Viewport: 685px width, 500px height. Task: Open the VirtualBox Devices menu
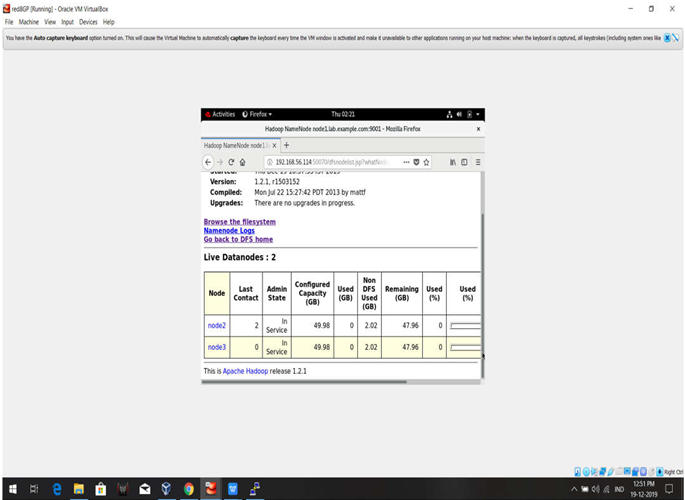click(x=89, y=21)
